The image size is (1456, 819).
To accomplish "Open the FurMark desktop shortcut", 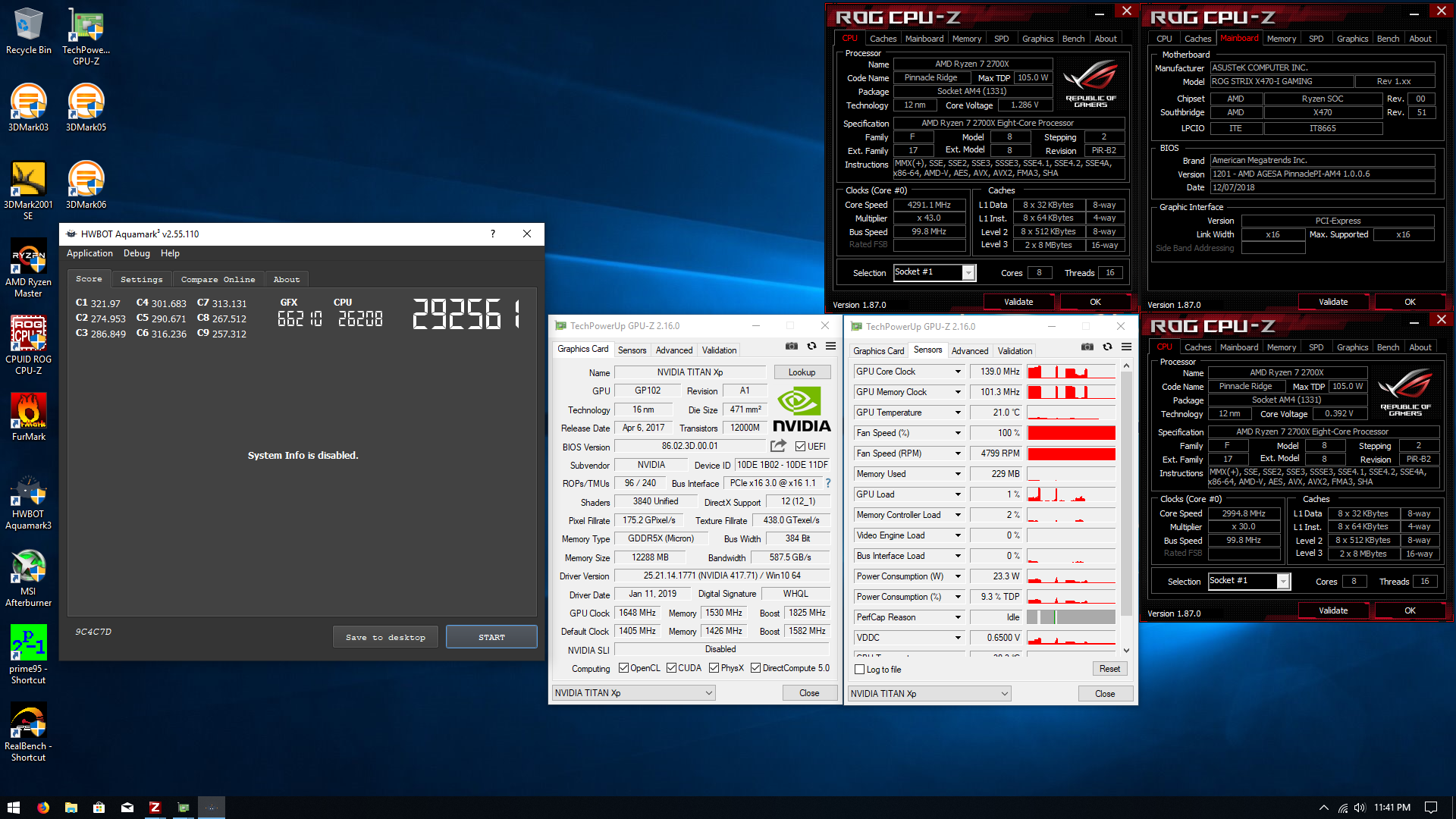I will pos(28,417).
